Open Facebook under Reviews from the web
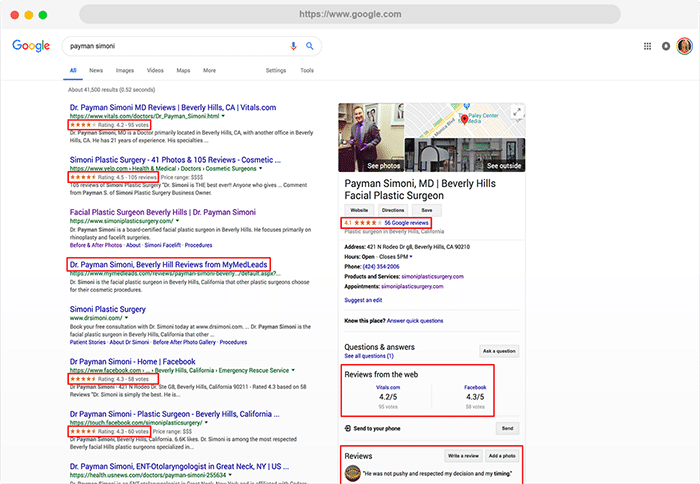The height and width of the screenshot is (484, 700). (x=475, y=388)
